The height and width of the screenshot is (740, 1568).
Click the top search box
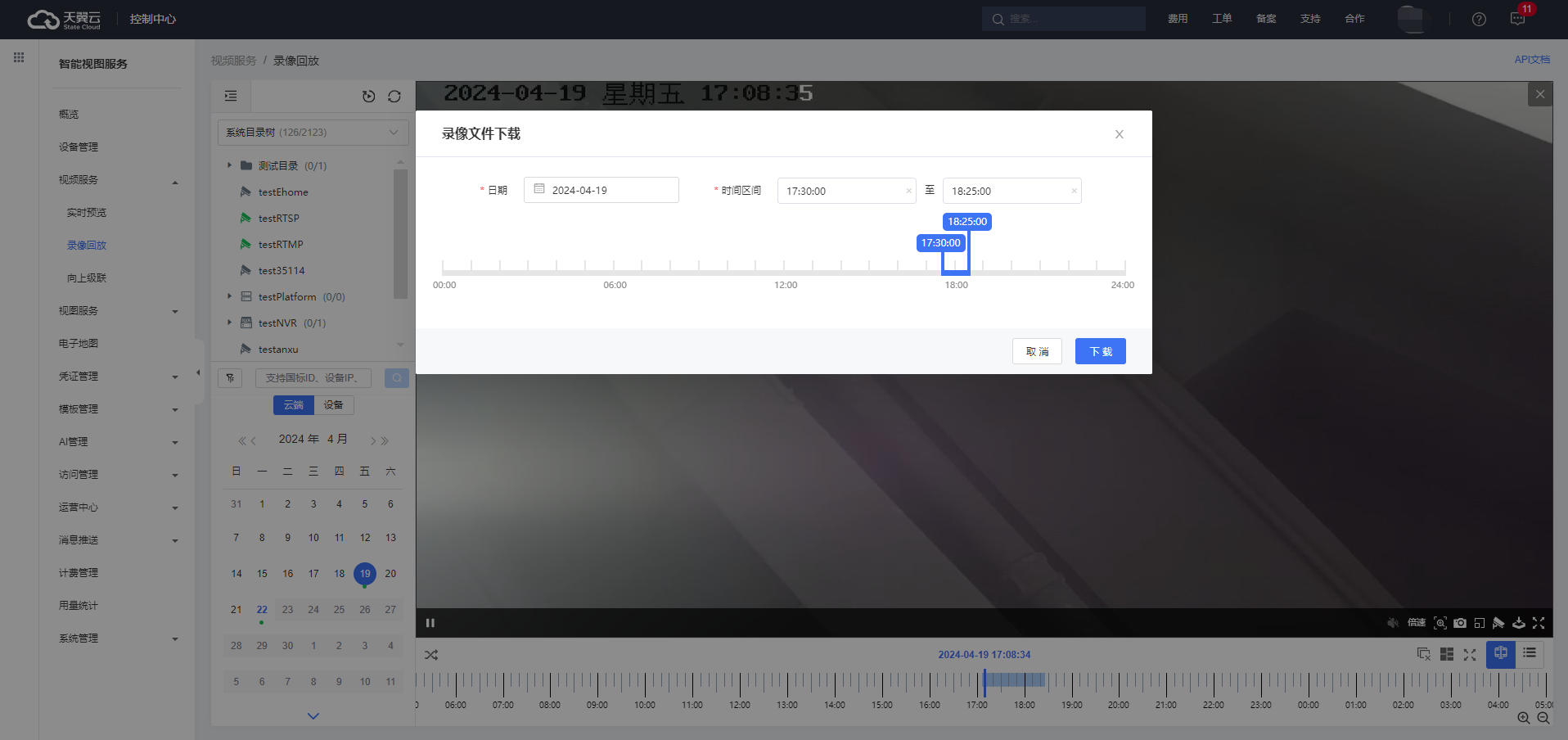(1064, 19)
